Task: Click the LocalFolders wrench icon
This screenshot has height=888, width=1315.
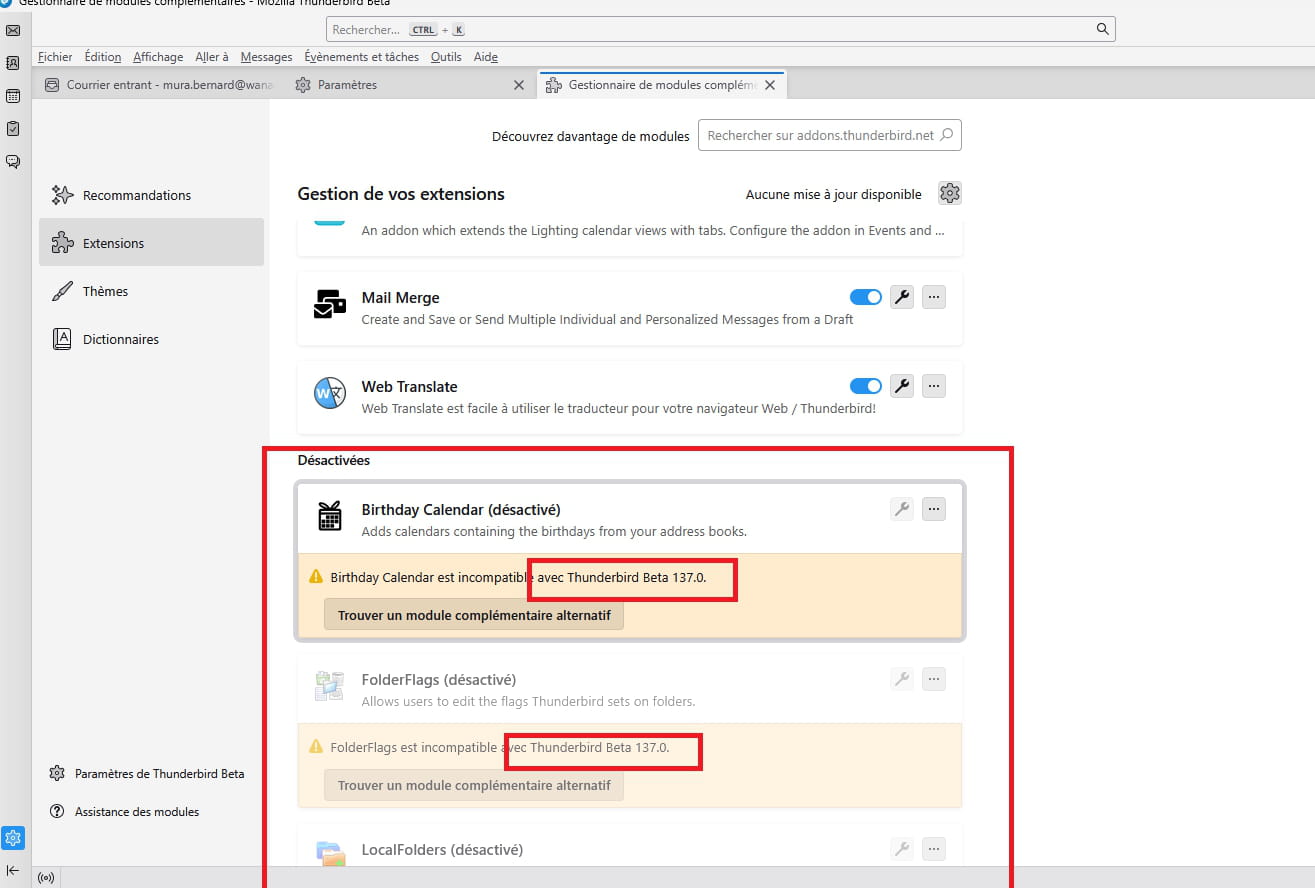Action: pyautogui.click(x=902, y=849)
